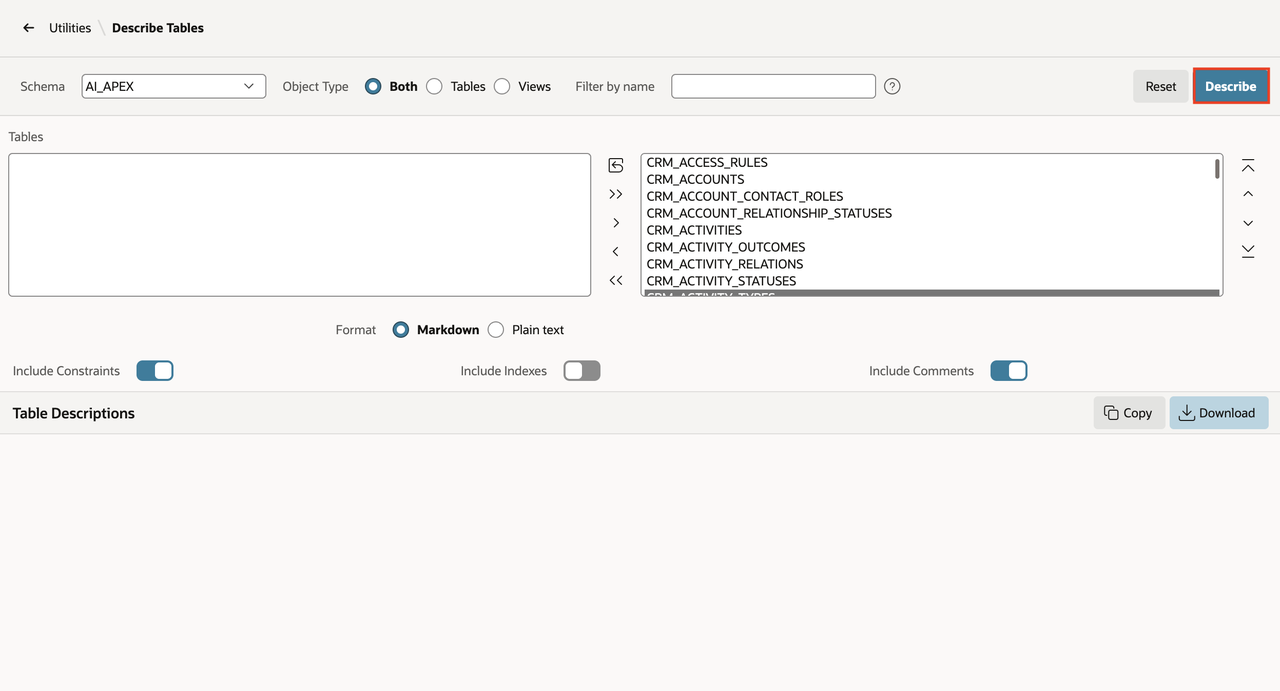Move the selected item up one position
Screen dimensions: 1280x691
point(1248,194)
